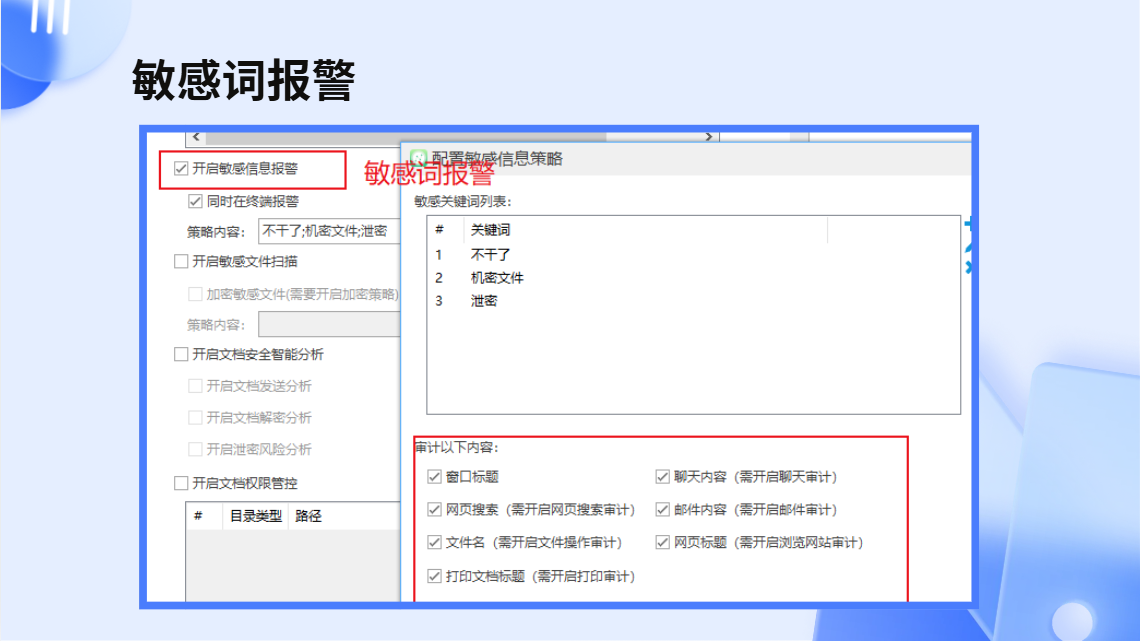Click the 策略内容 field containing 不干了;机密文件;泄密

pyautogui.click(x=329, y=231)
